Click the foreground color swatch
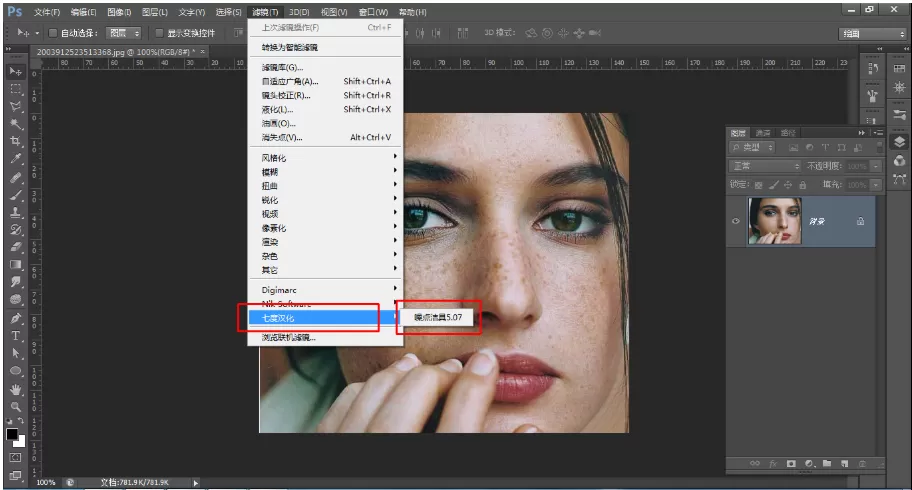912x490 pixels. click(x=12, y=434)
